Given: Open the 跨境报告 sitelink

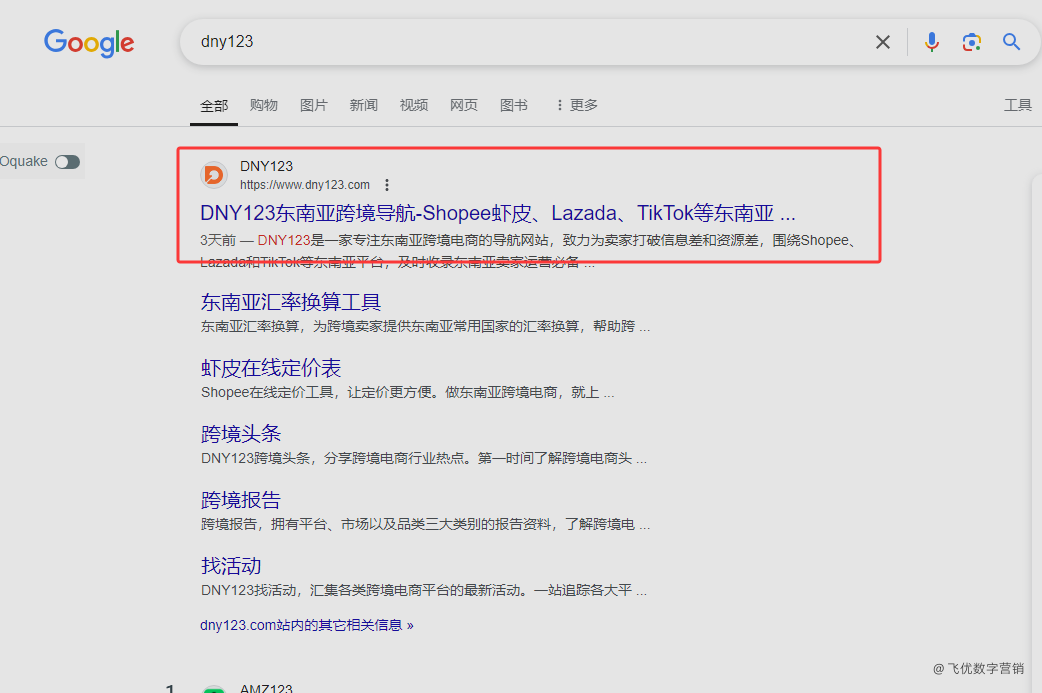Looking at the screenshot, I should tap(241, 500).
